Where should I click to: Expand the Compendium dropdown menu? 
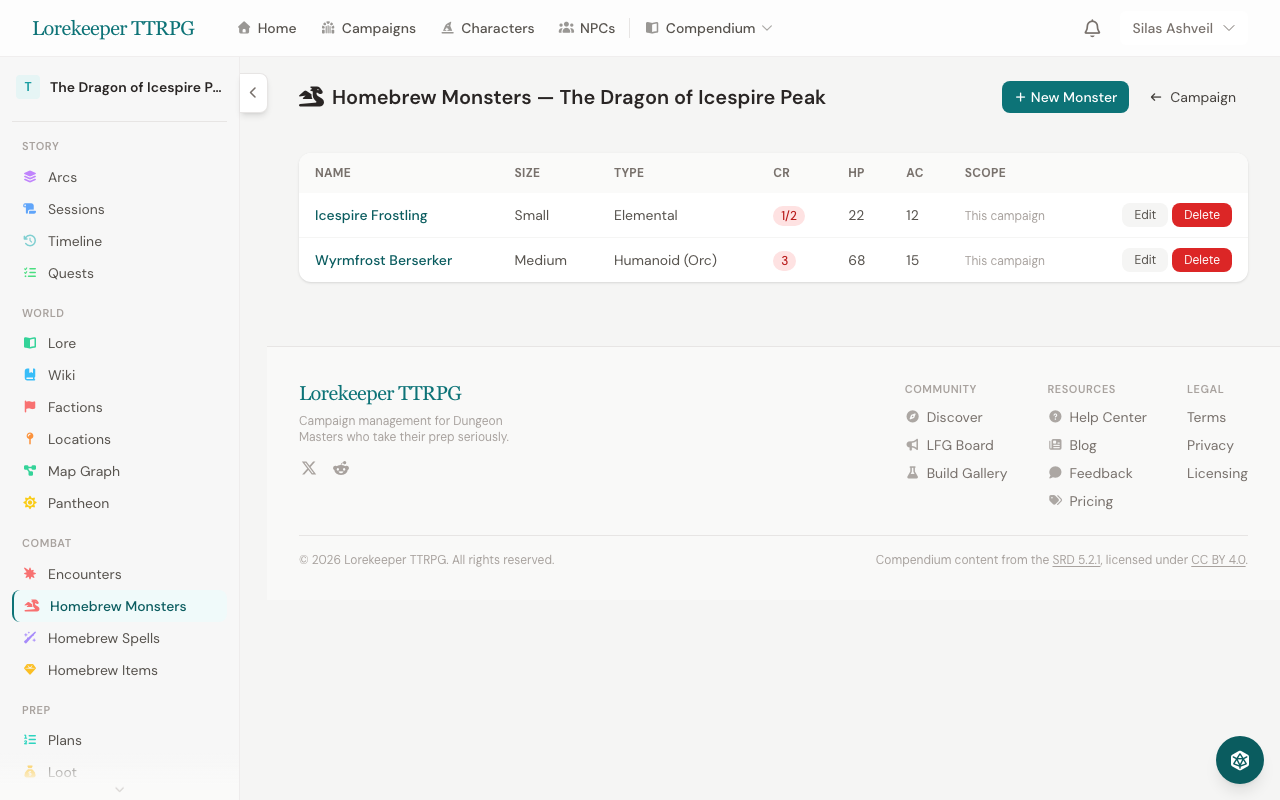tap(709, 28)
